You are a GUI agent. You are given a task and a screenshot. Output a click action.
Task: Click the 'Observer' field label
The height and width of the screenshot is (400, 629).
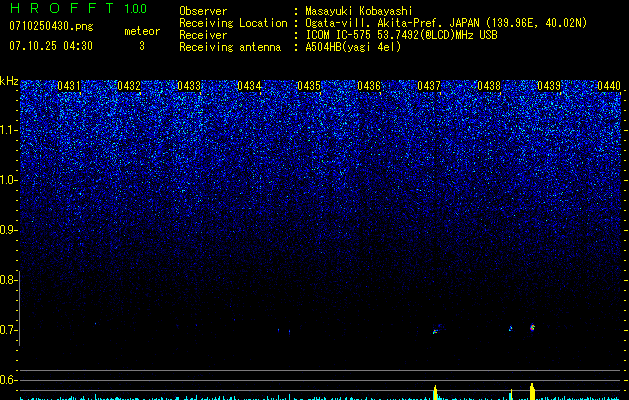pyautogui.click(x=203, y=11)
